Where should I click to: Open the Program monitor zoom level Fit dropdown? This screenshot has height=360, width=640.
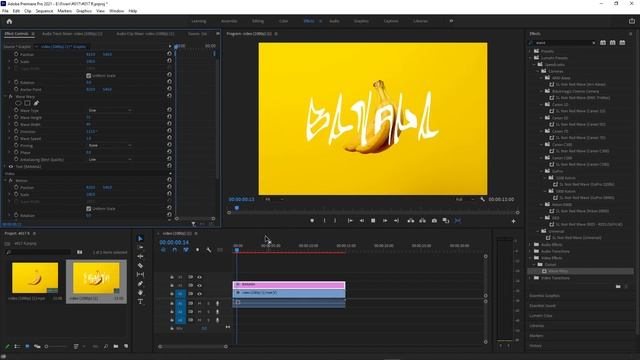click(x=274, y=199)
